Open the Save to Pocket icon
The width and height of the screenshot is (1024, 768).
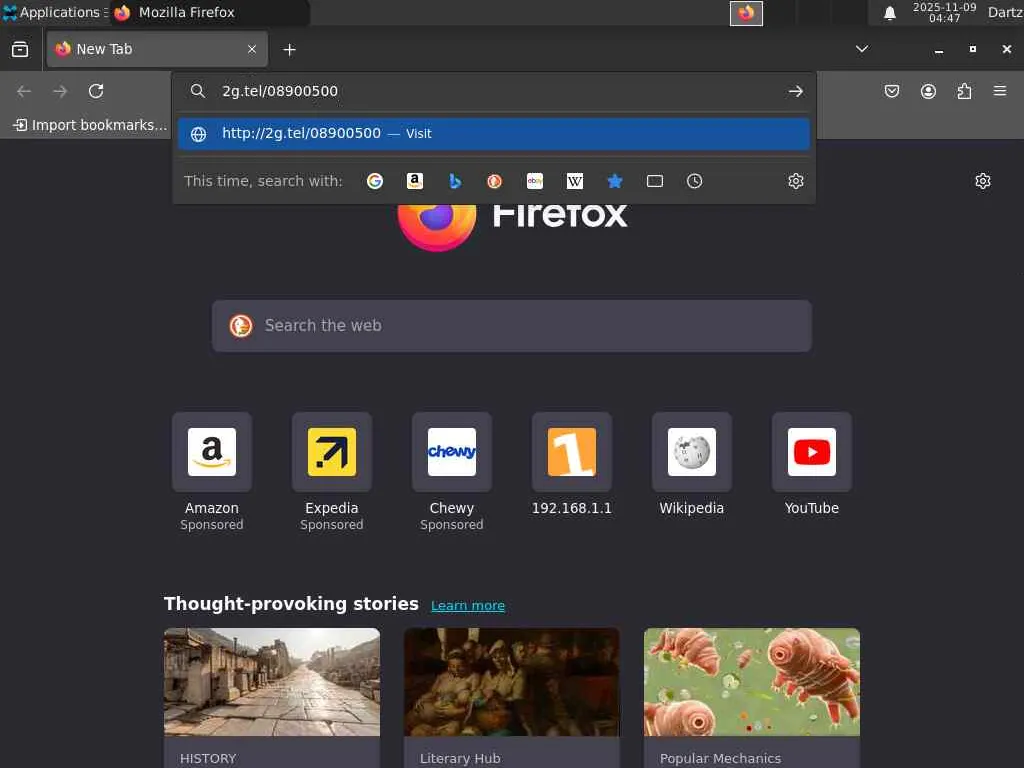pos(891,91)
